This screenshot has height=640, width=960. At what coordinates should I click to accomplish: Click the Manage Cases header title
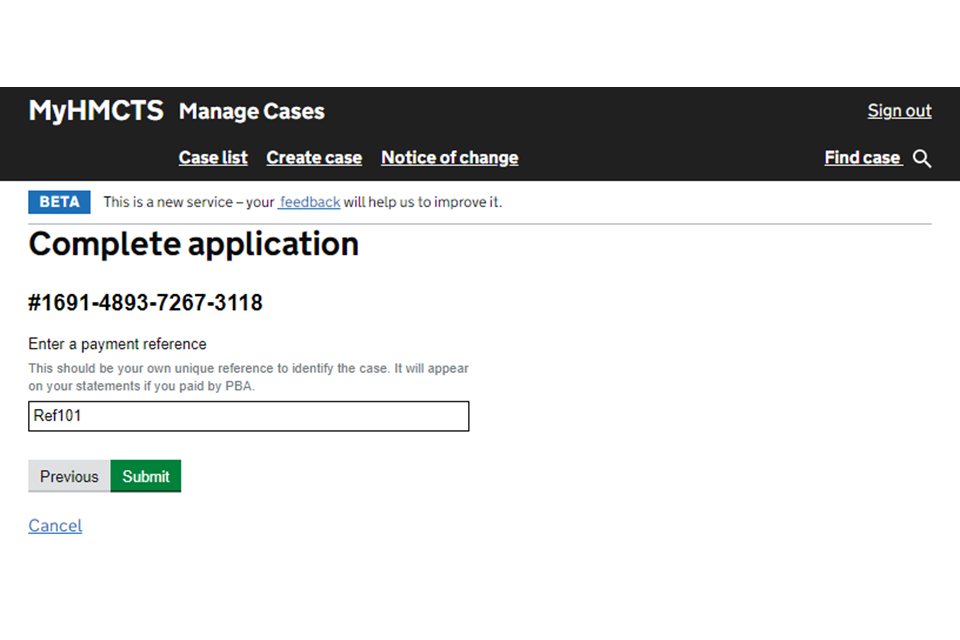click(x=251, y=112)
